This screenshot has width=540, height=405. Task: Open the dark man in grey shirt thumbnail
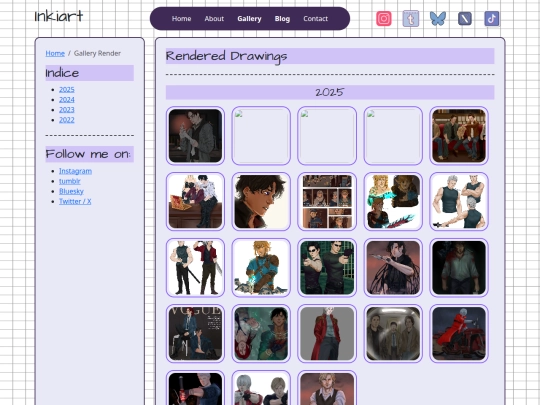click(x=459, y=268)
